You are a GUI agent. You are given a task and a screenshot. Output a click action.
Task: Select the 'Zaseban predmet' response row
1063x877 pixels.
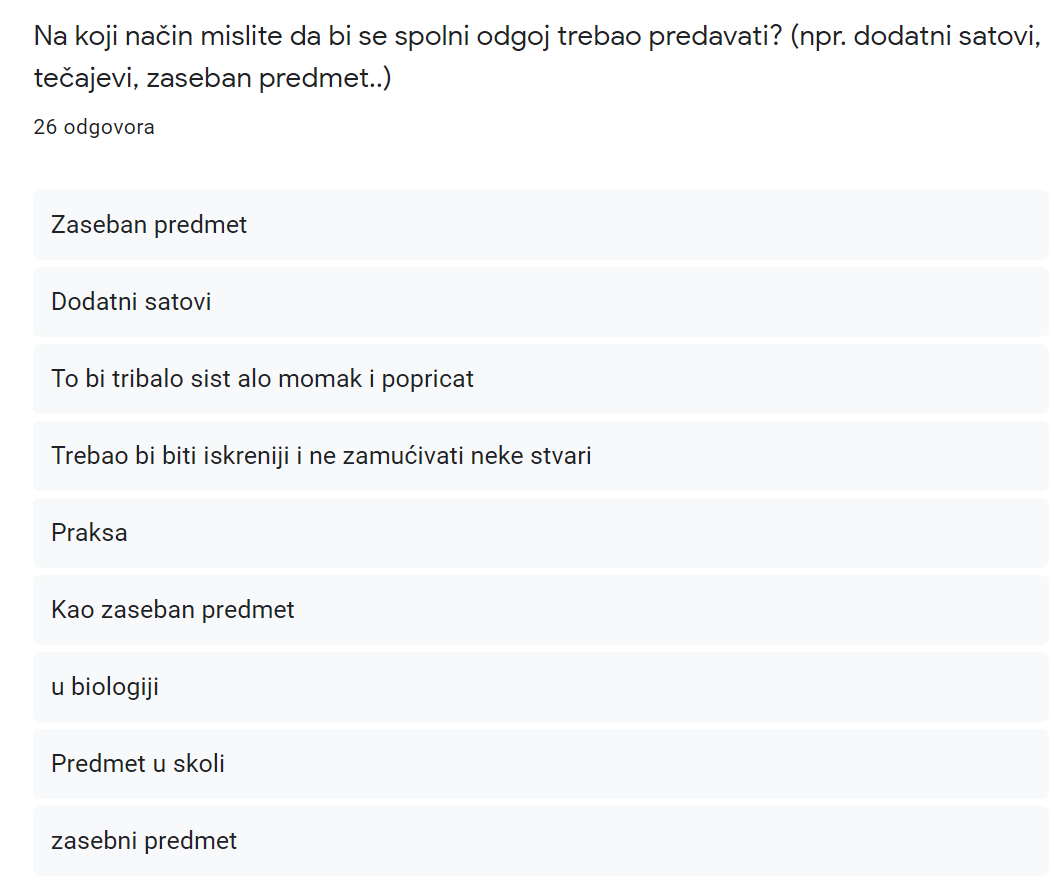click(x=540, y=225)
